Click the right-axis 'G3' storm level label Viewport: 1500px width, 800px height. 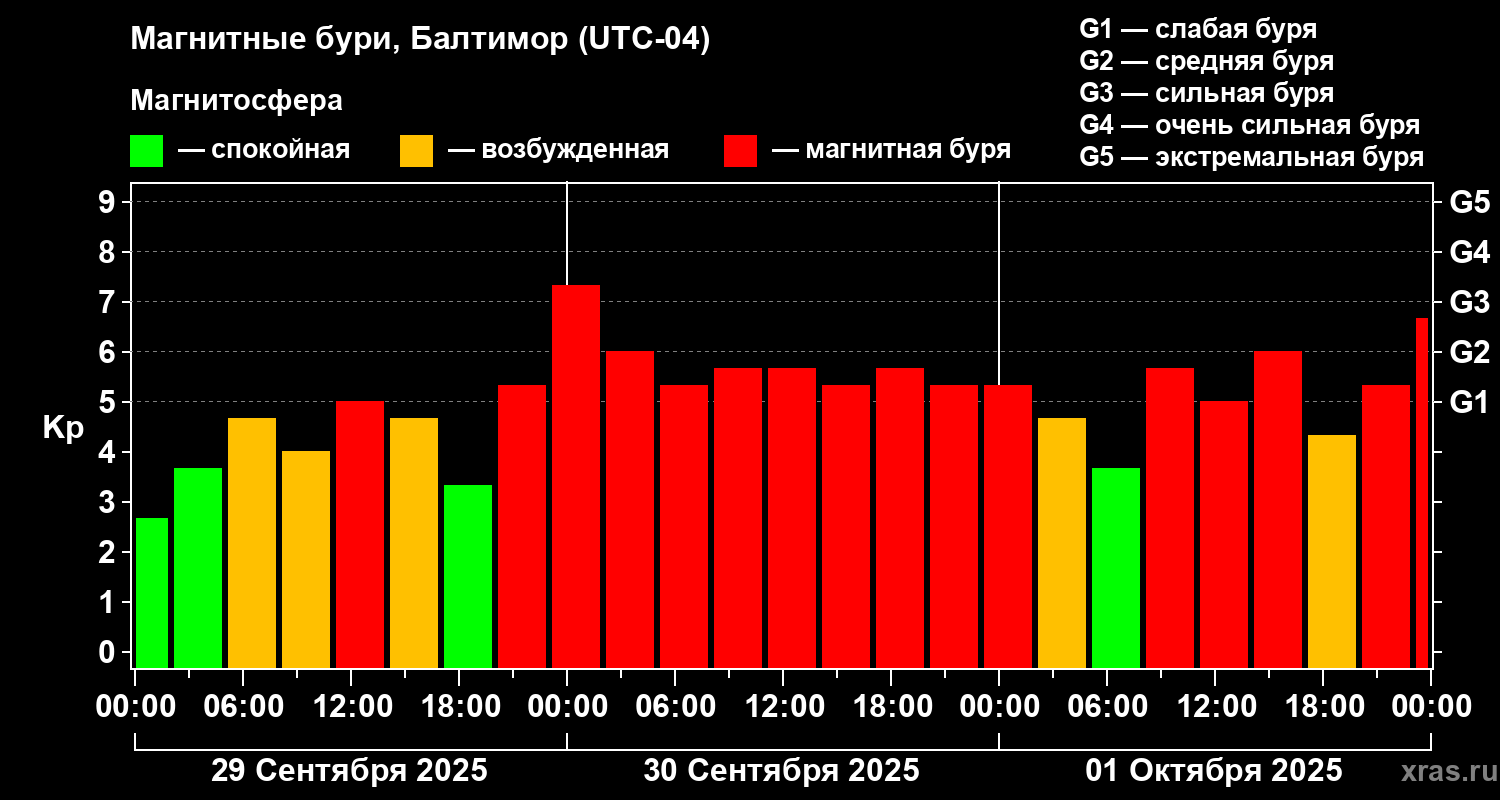pos(1470,302)
